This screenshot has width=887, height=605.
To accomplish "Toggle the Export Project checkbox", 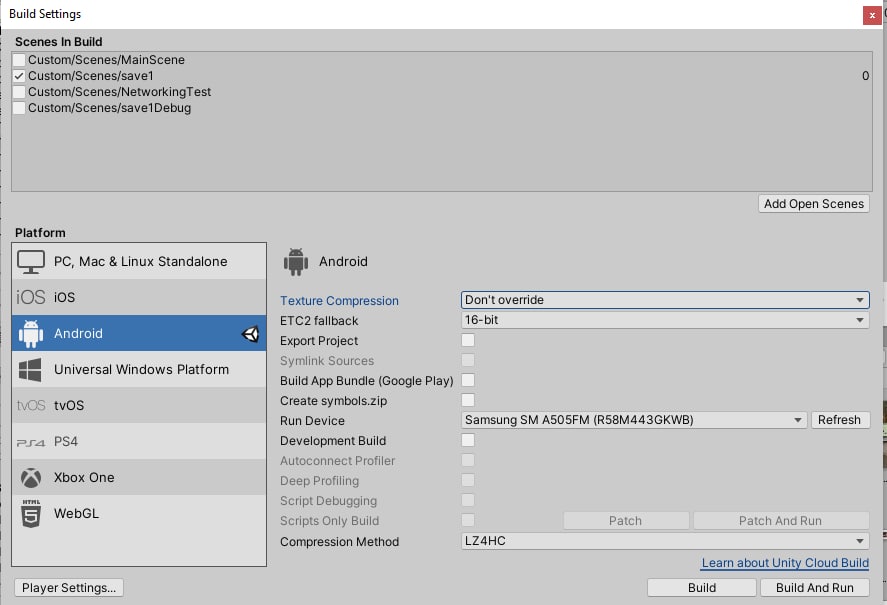I will pos(468,340).
